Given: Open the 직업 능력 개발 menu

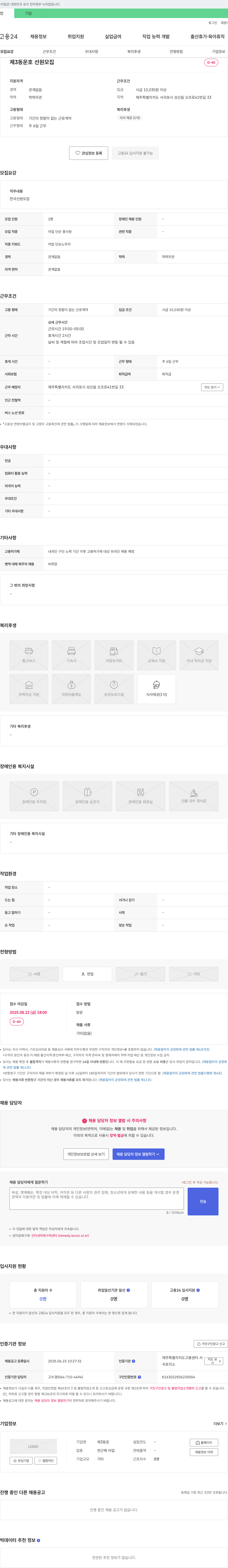Looking at the screenshot, I should tap(156, 37).
